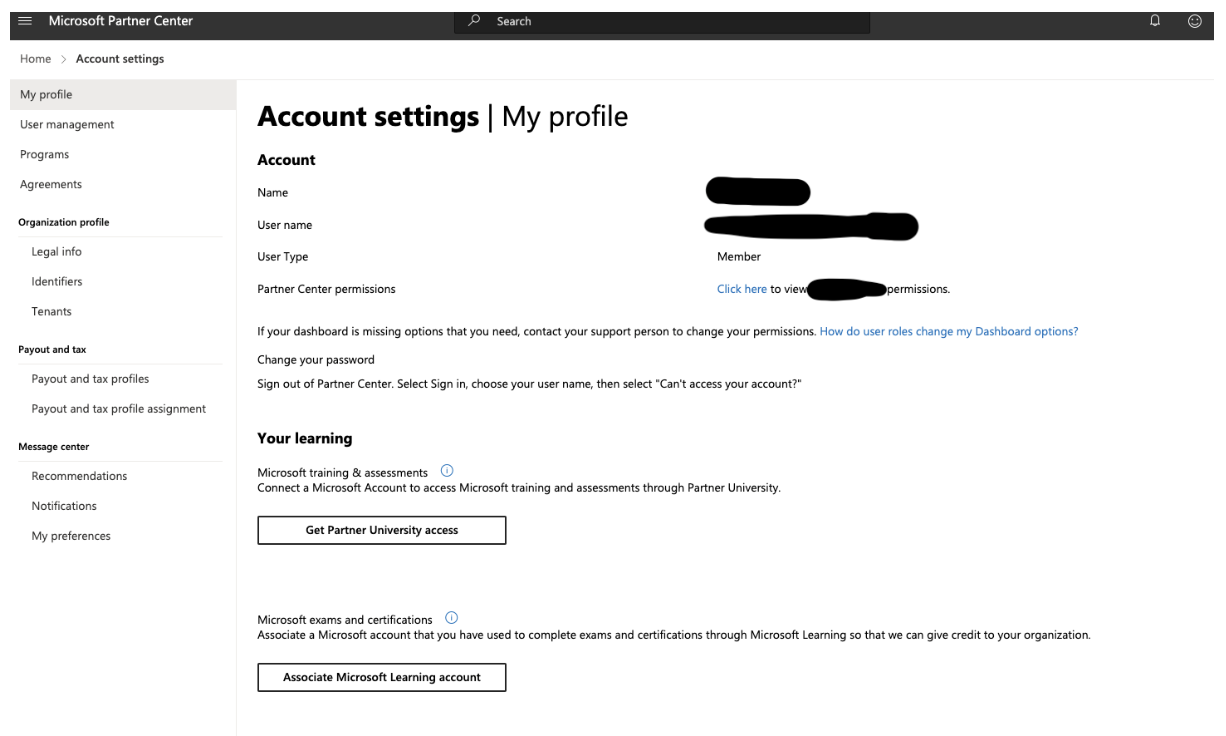Click the 'User Type' label
The image size is (1226, 736).
[283, 257]
